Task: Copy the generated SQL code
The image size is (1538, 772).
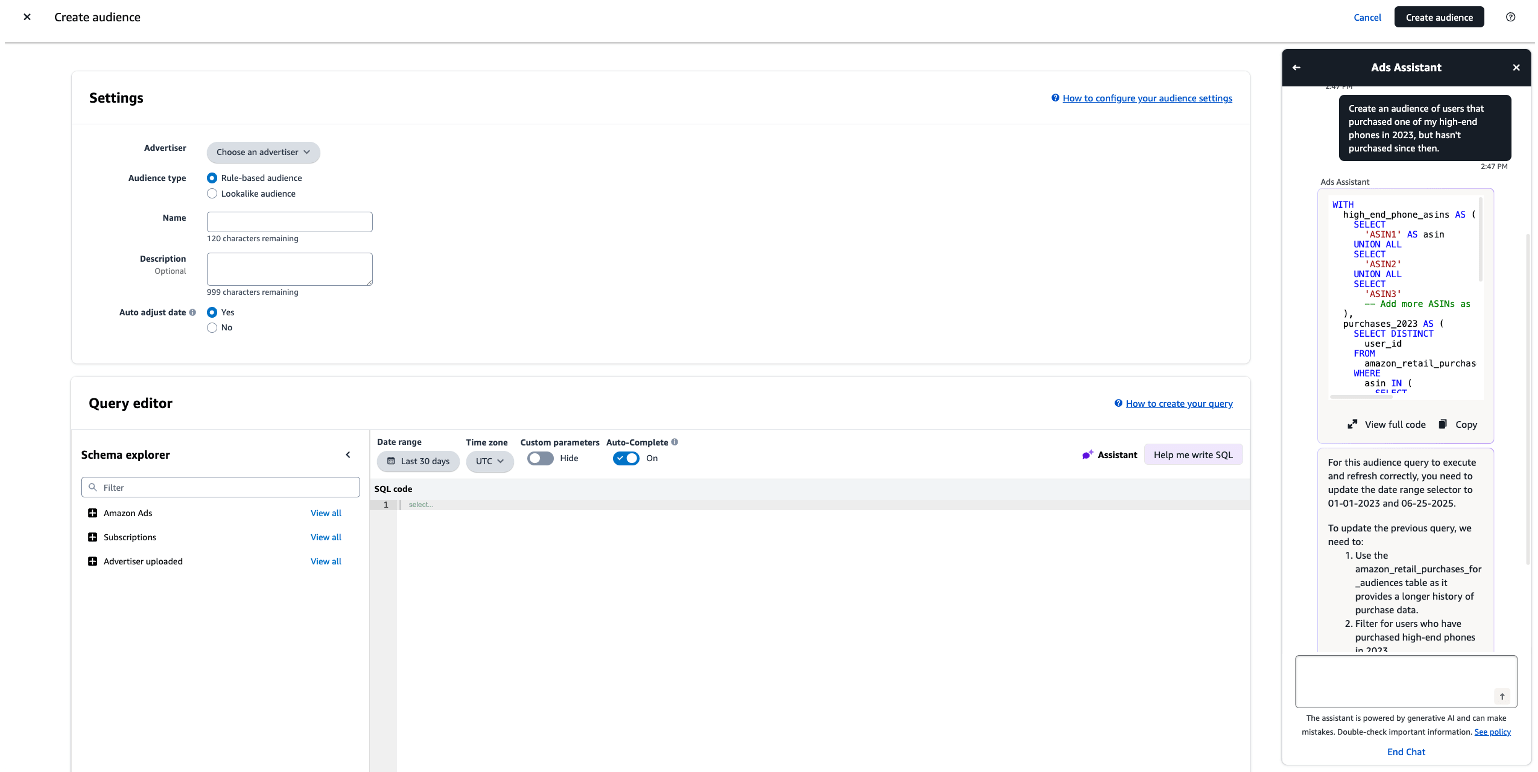Action: click(1457, 424)
